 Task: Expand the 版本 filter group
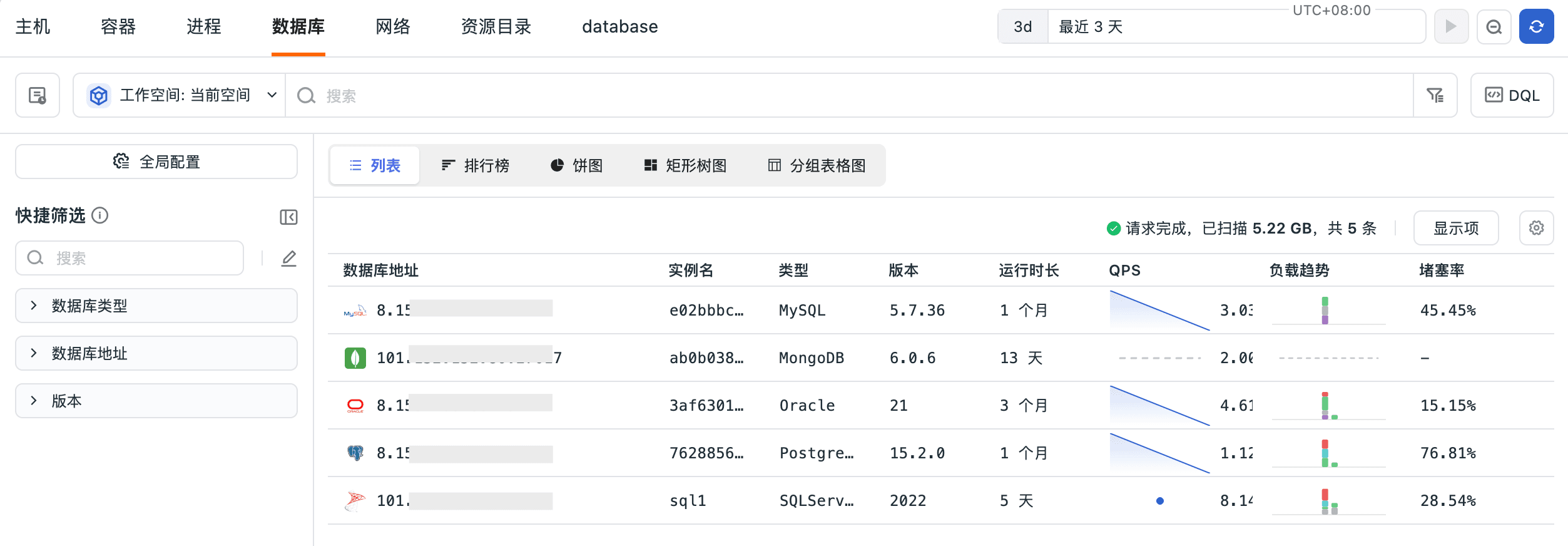coord(156,401)
